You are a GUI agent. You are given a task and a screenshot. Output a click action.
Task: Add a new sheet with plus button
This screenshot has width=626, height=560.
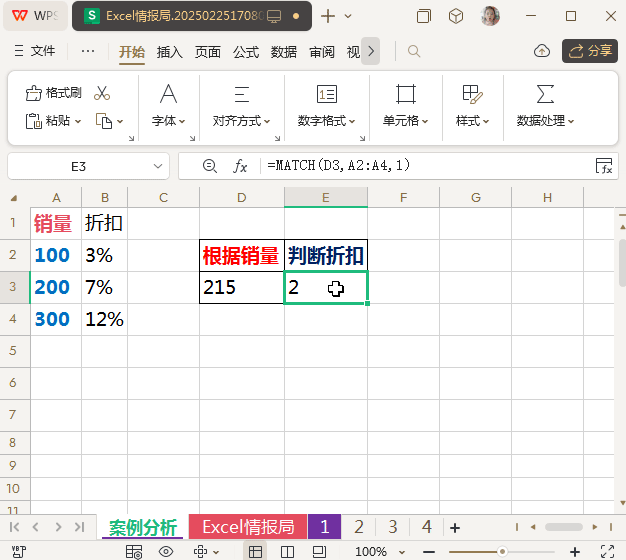pos(454,527)
